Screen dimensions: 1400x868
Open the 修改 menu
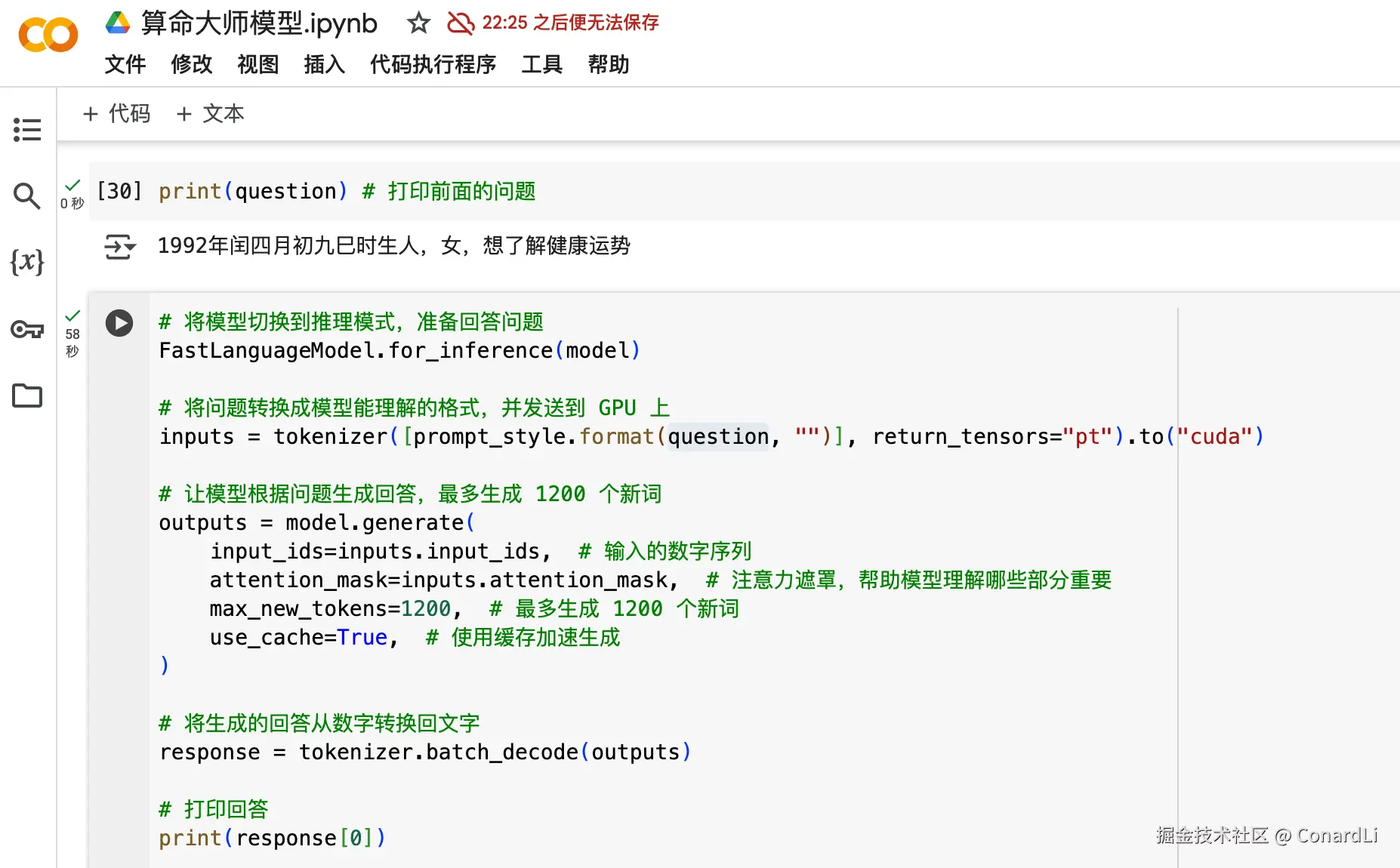coord(192,64)
